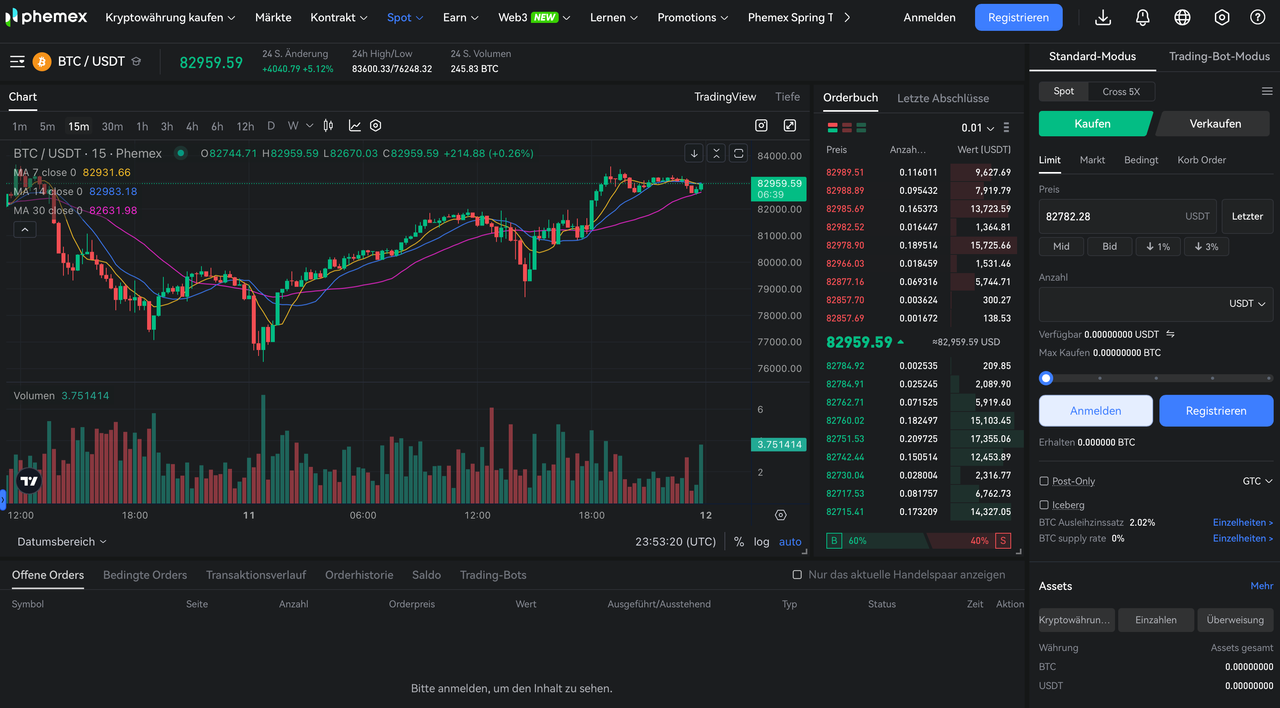Enable the Post-Only checkbox
1280x708 pixels.
(x=1044, y=481)
